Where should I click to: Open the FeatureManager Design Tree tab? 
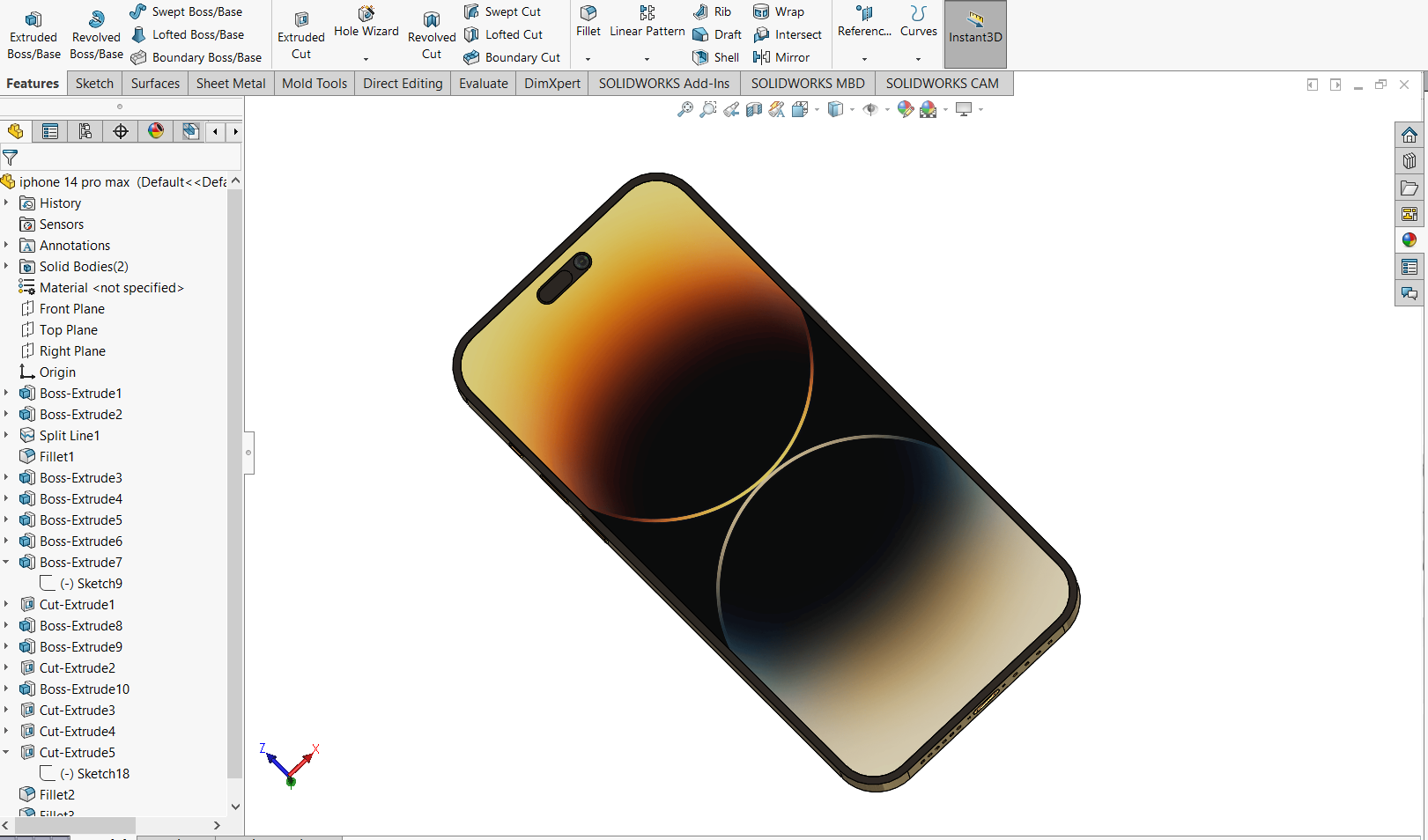tap(16, 131)
